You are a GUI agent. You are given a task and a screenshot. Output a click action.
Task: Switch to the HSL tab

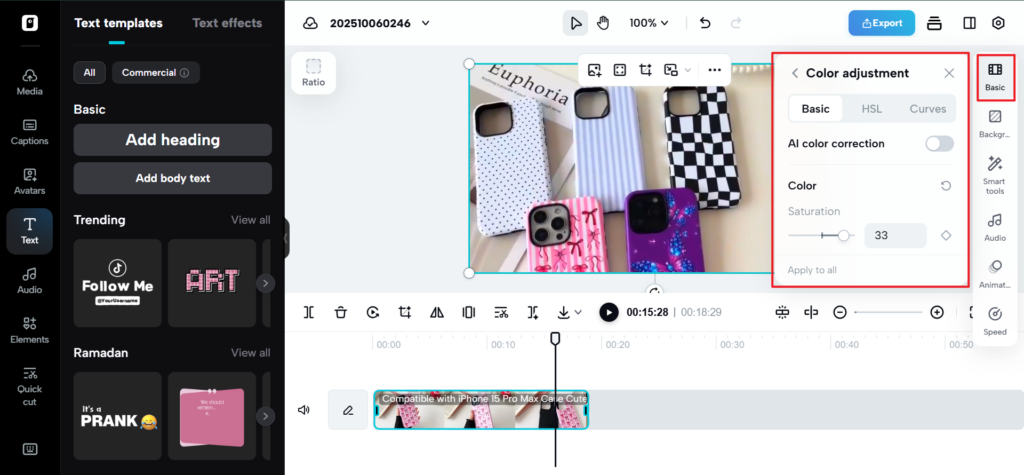[872, 109]
